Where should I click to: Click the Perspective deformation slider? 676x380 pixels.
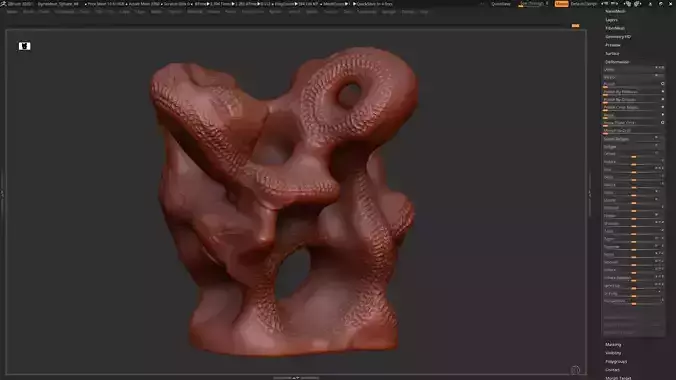click(x=632, y=301)
